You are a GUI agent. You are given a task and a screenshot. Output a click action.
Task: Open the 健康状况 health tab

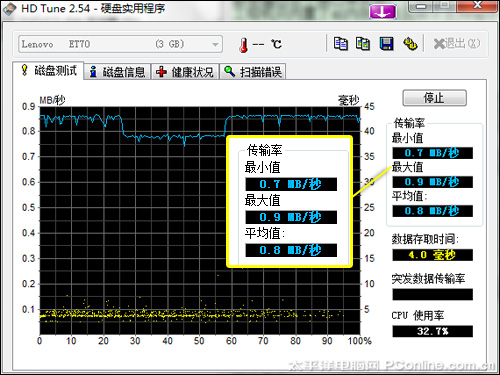[x=185, y=72]
